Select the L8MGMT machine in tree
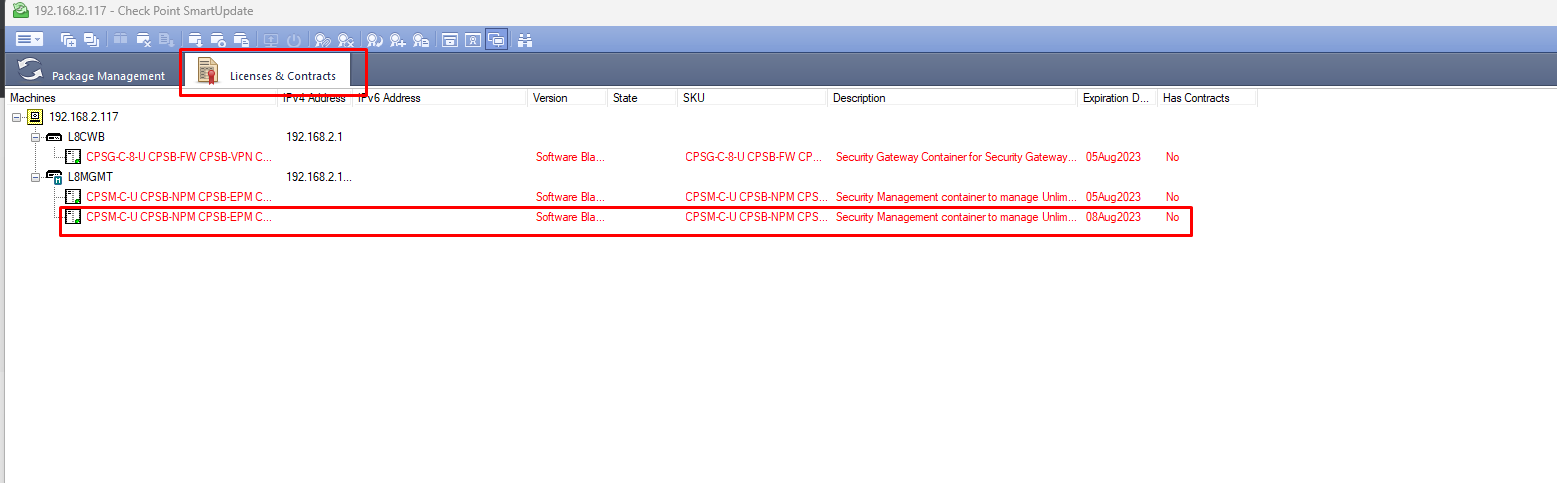Screen dimensions: 1557x483 point(90,177)
